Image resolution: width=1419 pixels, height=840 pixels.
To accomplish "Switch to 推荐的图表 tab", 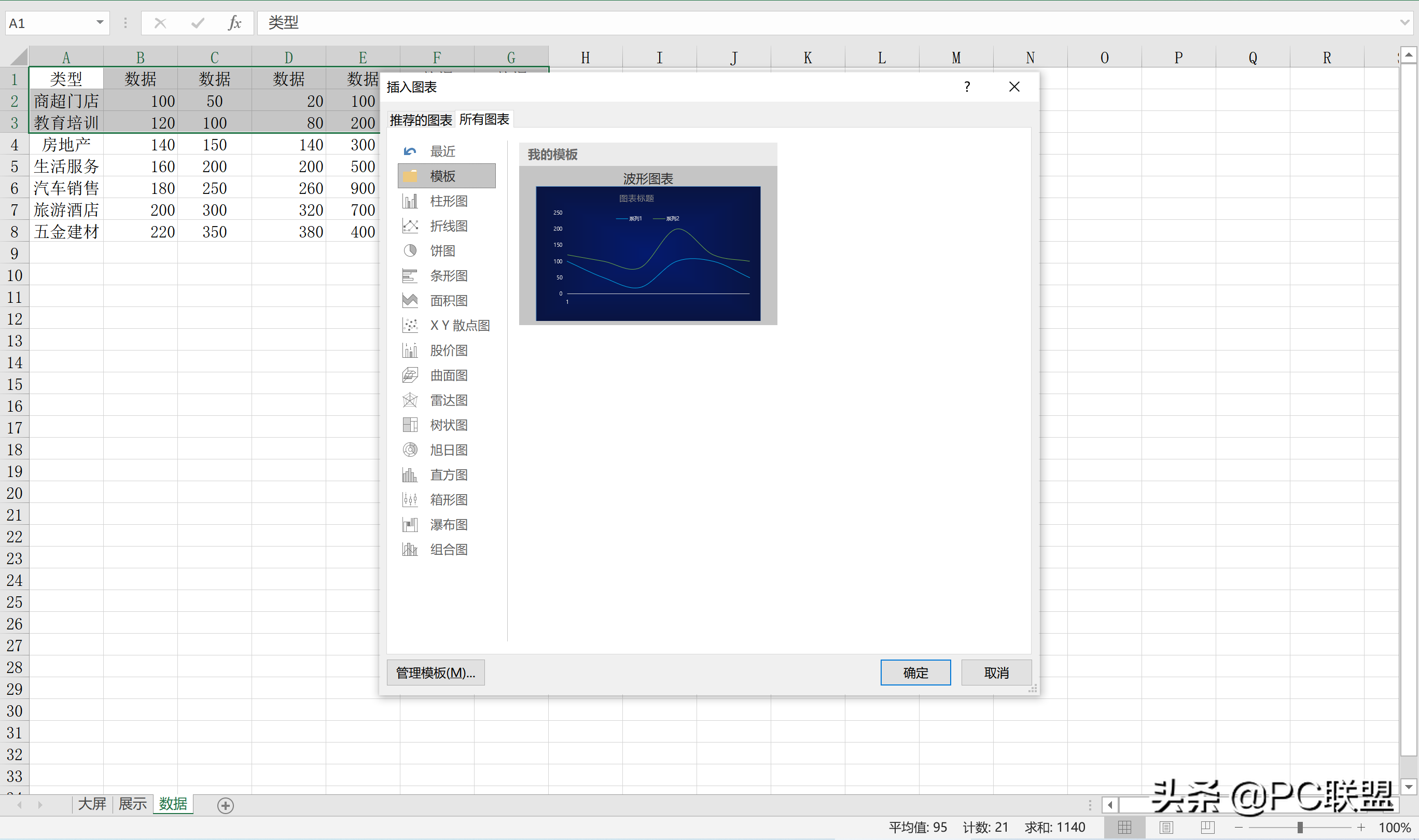I will point(421,119).
